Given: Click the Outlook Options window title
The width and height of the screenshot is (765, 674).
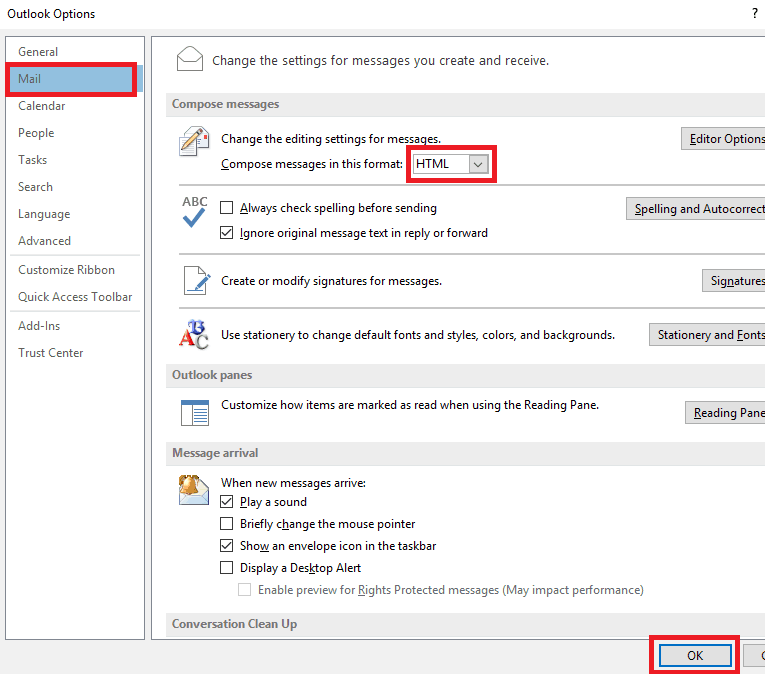Looking at the screenshot, I should coord(51,14).
